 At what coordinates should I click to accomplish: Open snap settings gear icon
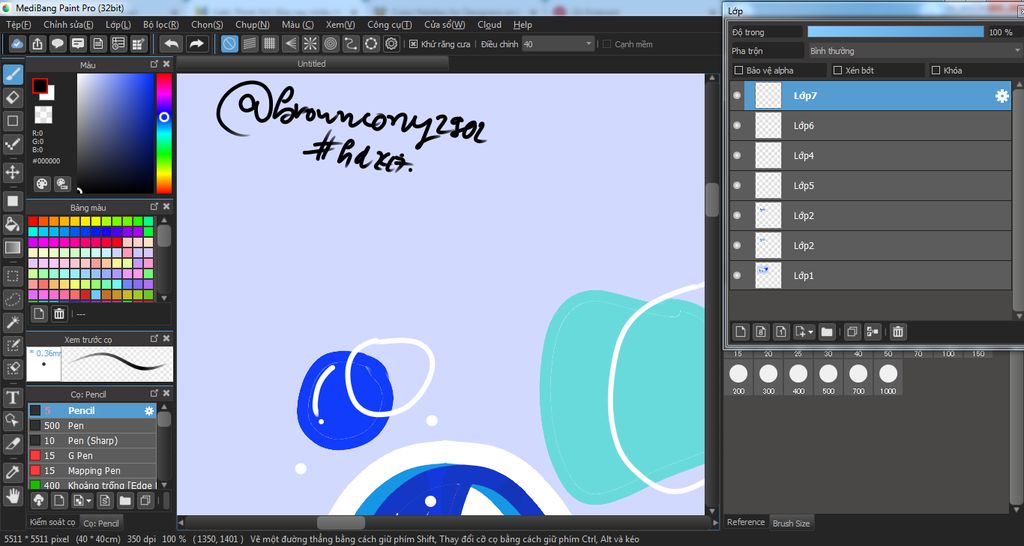click(x=391, y=44)
